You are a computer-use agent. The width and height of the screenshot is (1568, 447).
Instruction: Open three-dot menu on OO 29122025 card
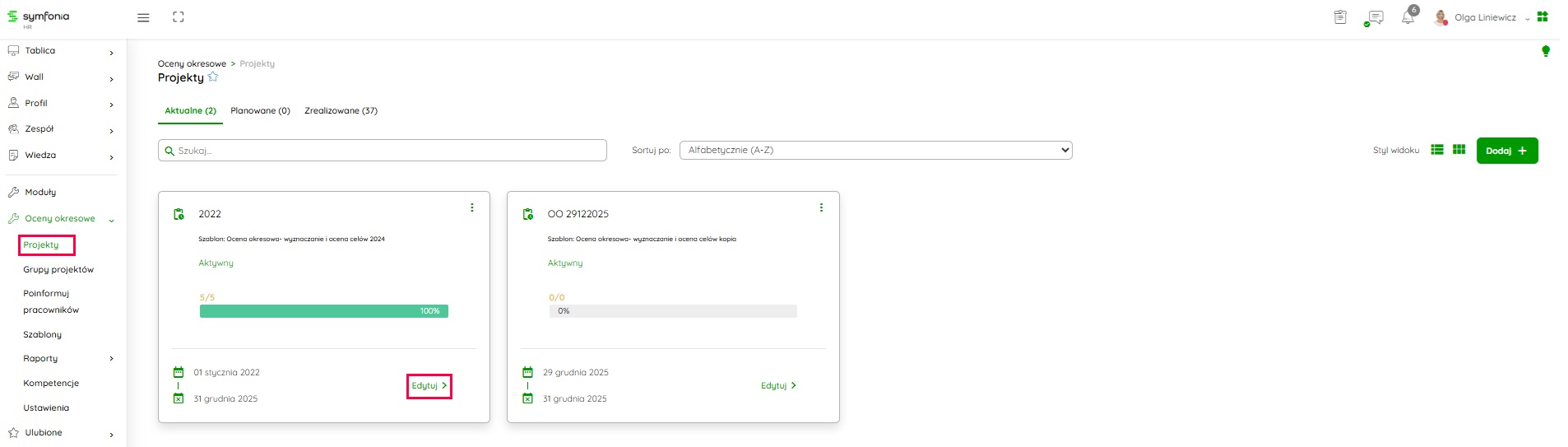pyautogui.click(x=821, y=207)
